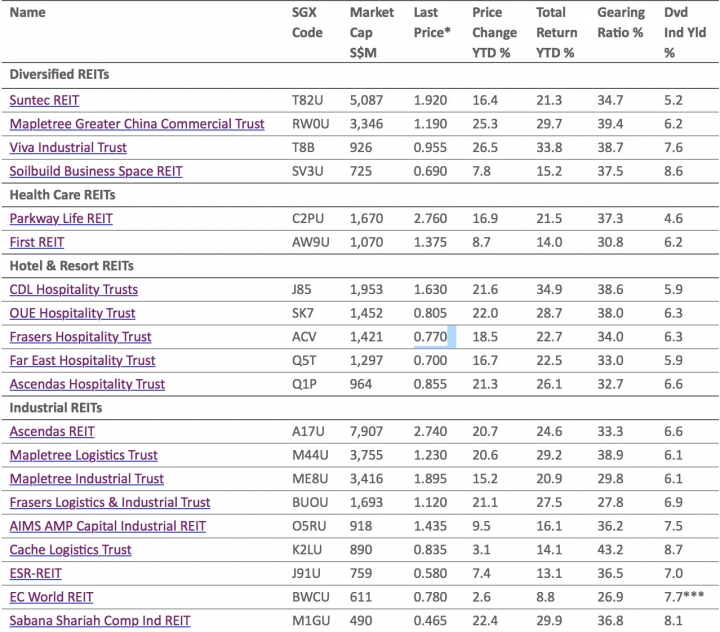Click market cap value 5,087
The height and width of the screenshot is (632, 720).
[366, 100]
